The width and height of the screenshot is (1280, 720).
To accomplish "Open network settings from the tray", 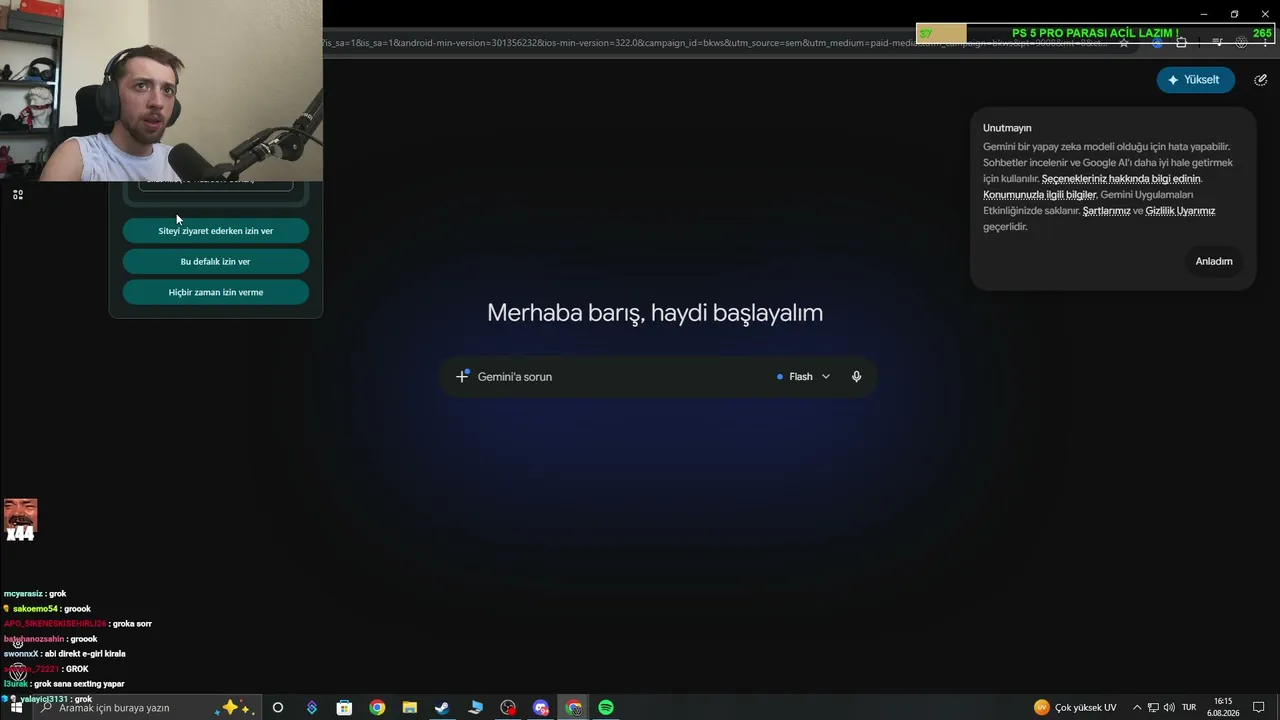I will coord(1154,708).
